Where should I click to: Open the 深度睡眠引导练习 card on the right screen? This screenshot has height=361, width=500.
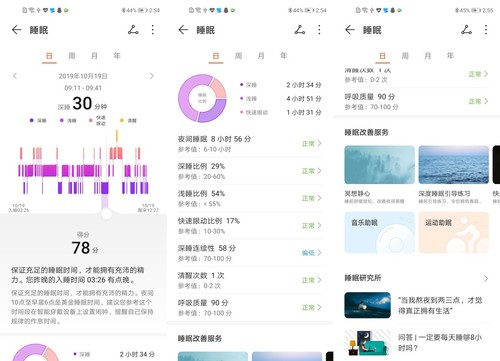click(453, 175)
